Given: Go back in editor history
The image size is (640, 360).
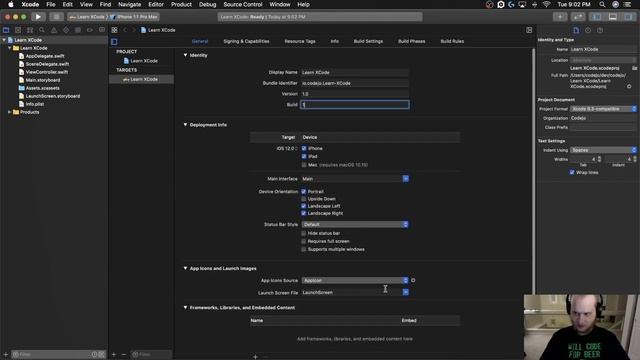Looking at the screenshot, I should pyautogui.click(x=125, y=30).
